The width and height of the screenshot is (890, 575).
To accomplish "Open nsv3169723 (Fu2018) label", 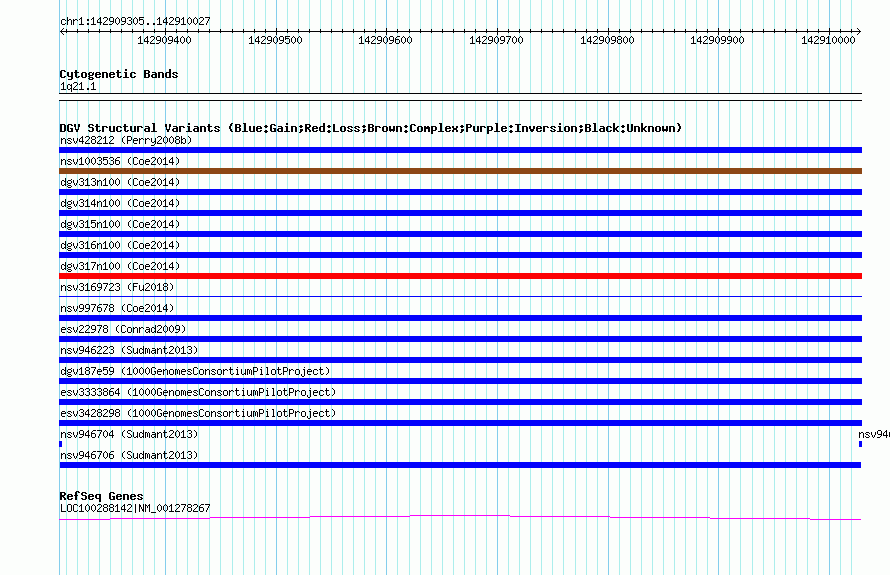I will point(117,287).
